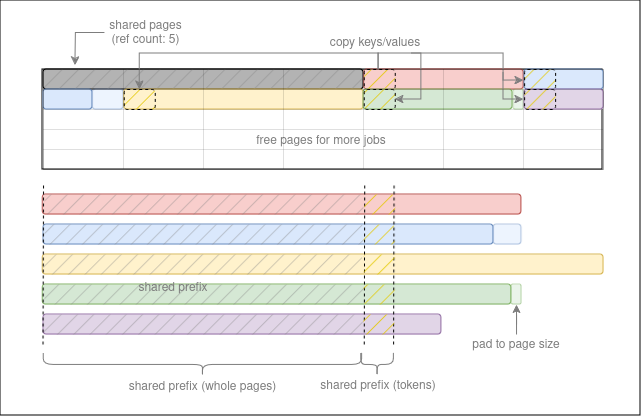Select the small padding box after the green bar

tap(516, 294)
